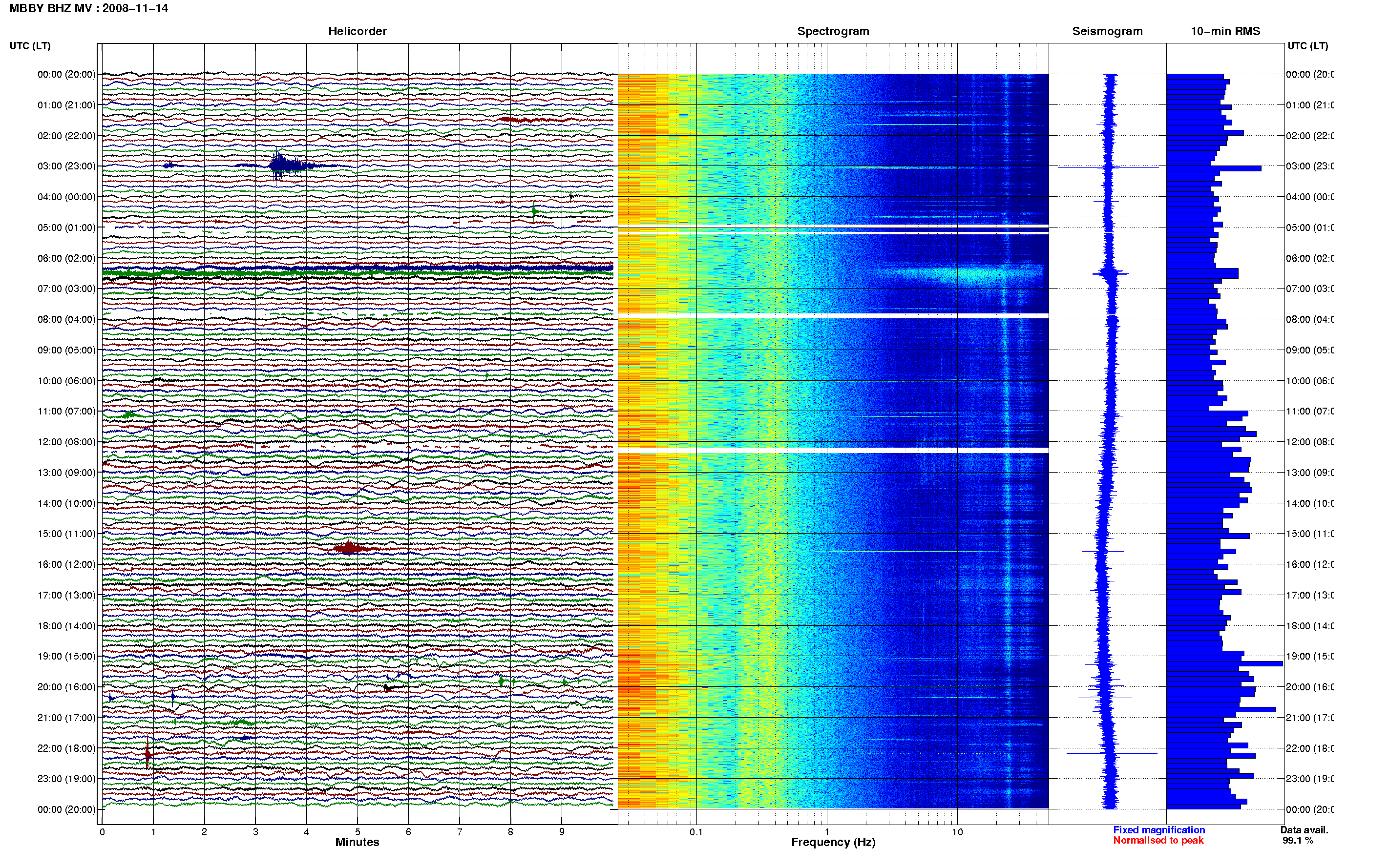Click the right-side '08:00 (04:0' time label
Image resolution: width=1389 pixels, height=868 pixels.
(1310, 319)
